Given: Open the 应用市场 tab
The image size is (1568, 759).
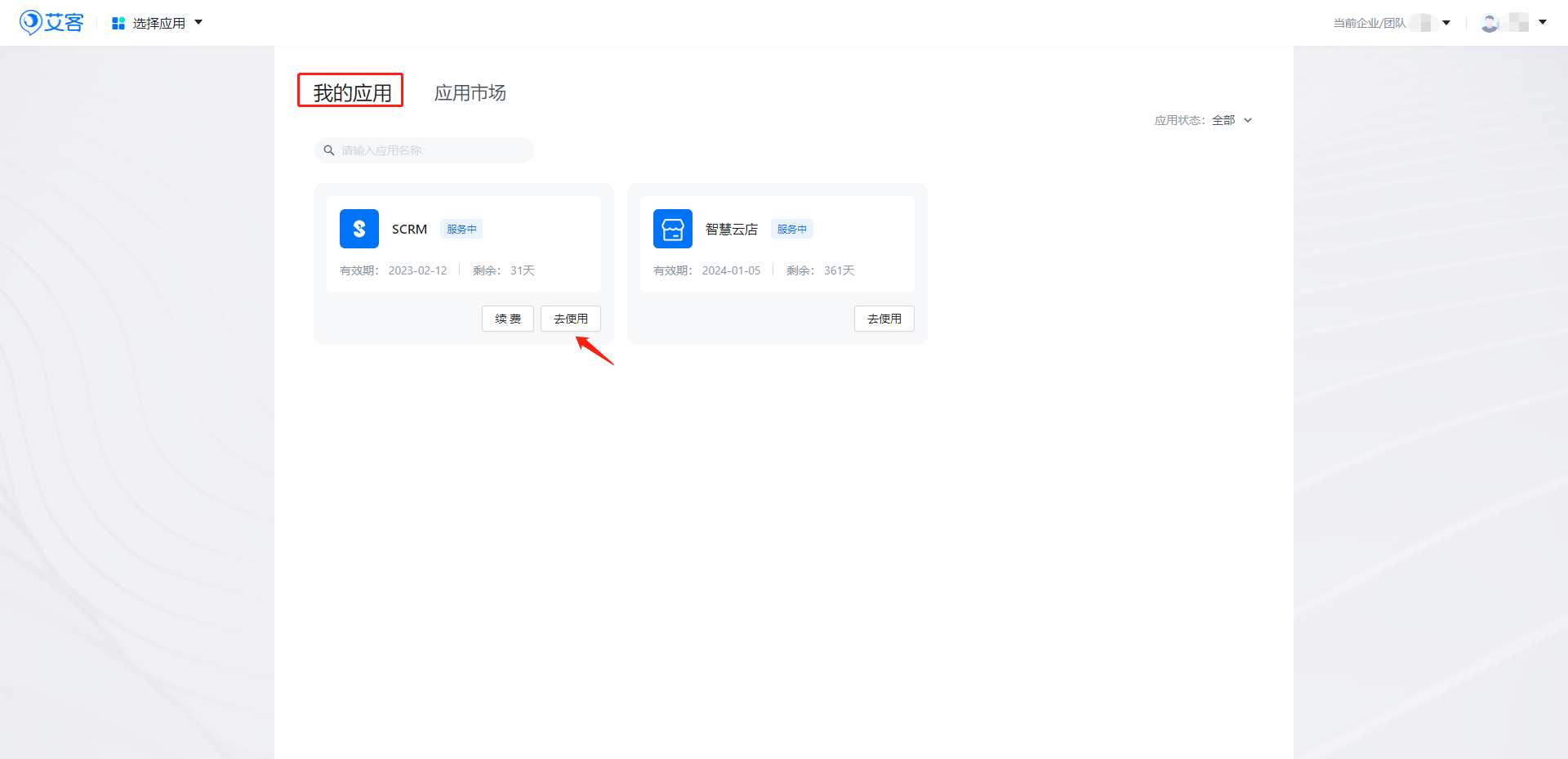Looking at the screenshot, I should click(470, 92).
